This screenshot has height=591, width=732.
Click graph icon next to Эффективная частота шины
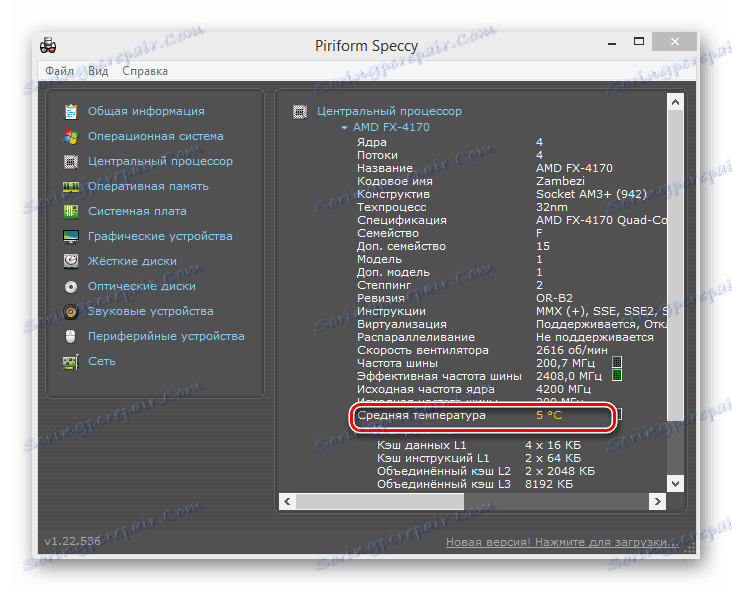[617, 376]
